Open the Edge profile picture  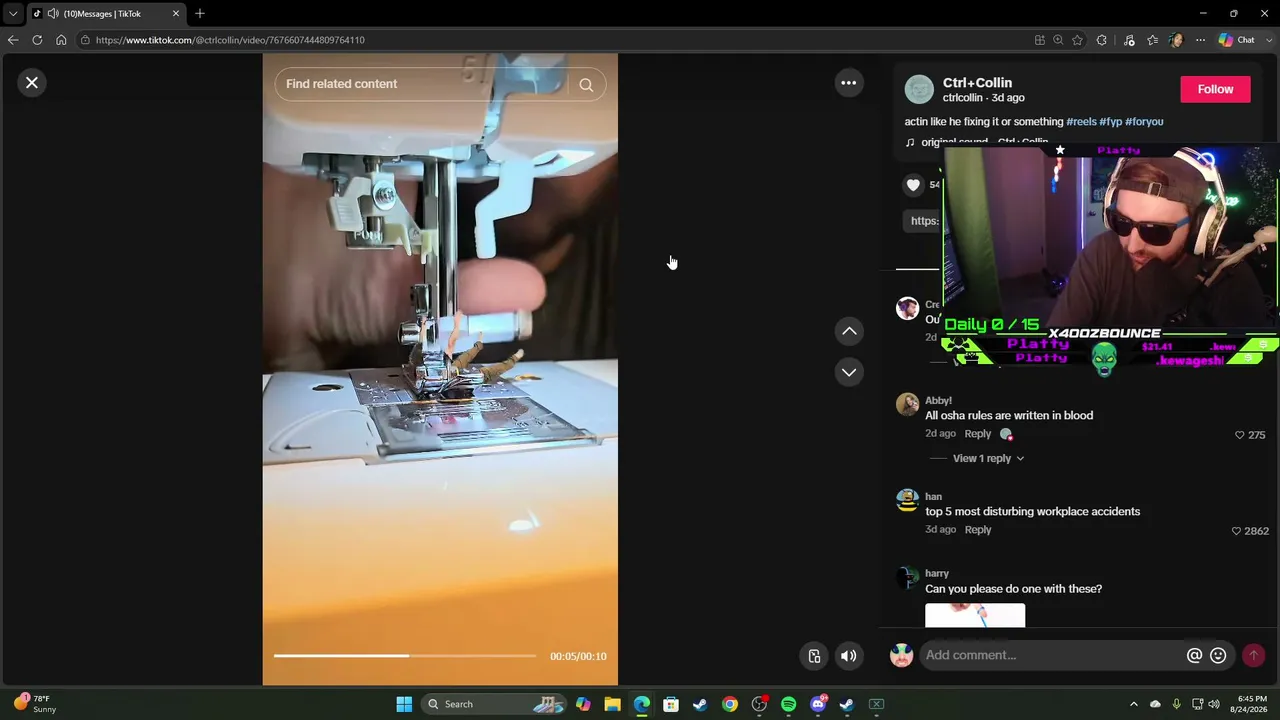tap(1176, 40)
